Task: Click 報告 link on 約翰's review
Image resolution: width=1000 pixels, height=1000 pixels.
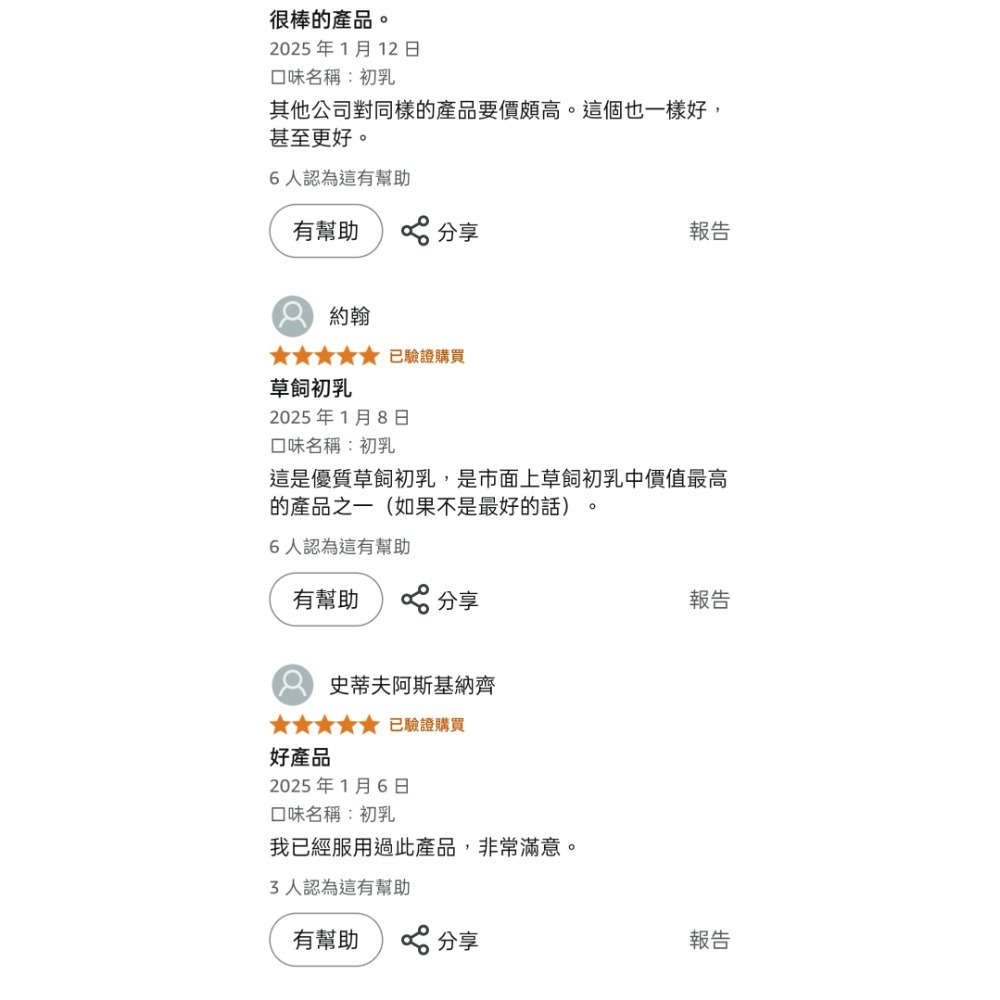Action: [x=710, y=600]
